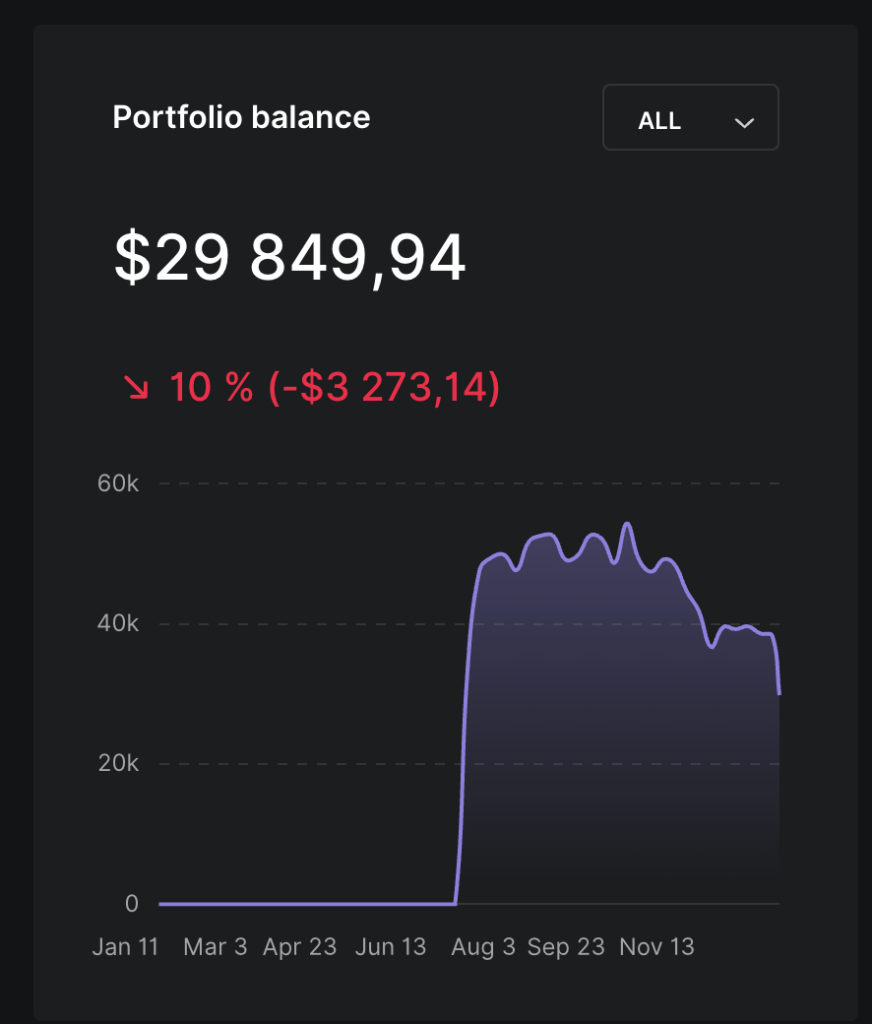Click the Jun 13 date label
The image size is (872, 1024).
pos(391,947)
